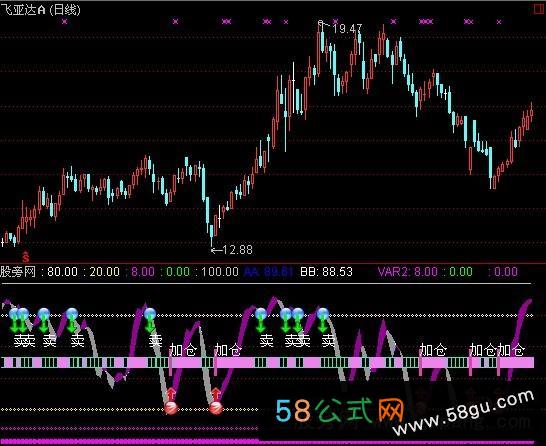Image resolution: width=546 pixels, height=446 pixels.
Task: Click the www.58gu.com watermark link
Action: 463,413
